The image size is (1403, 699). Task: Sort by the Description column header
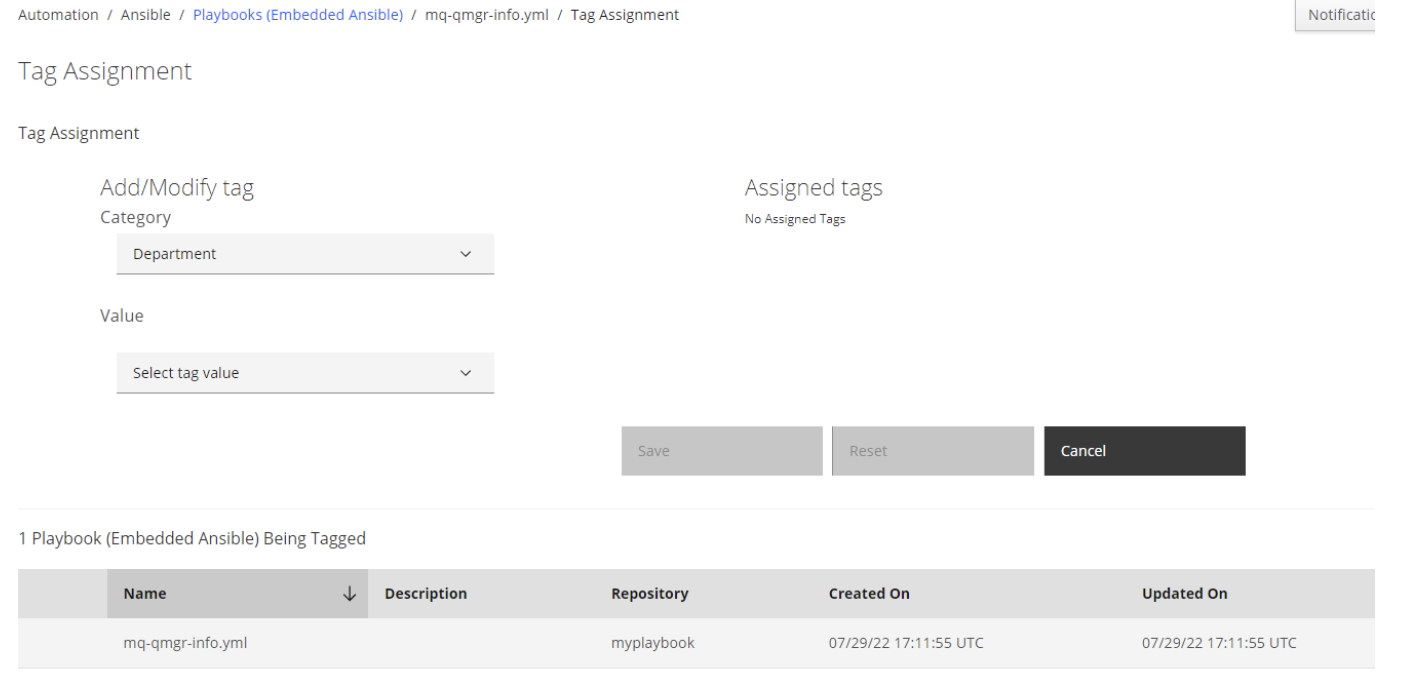pyautogui.click(x=426, y=594)
